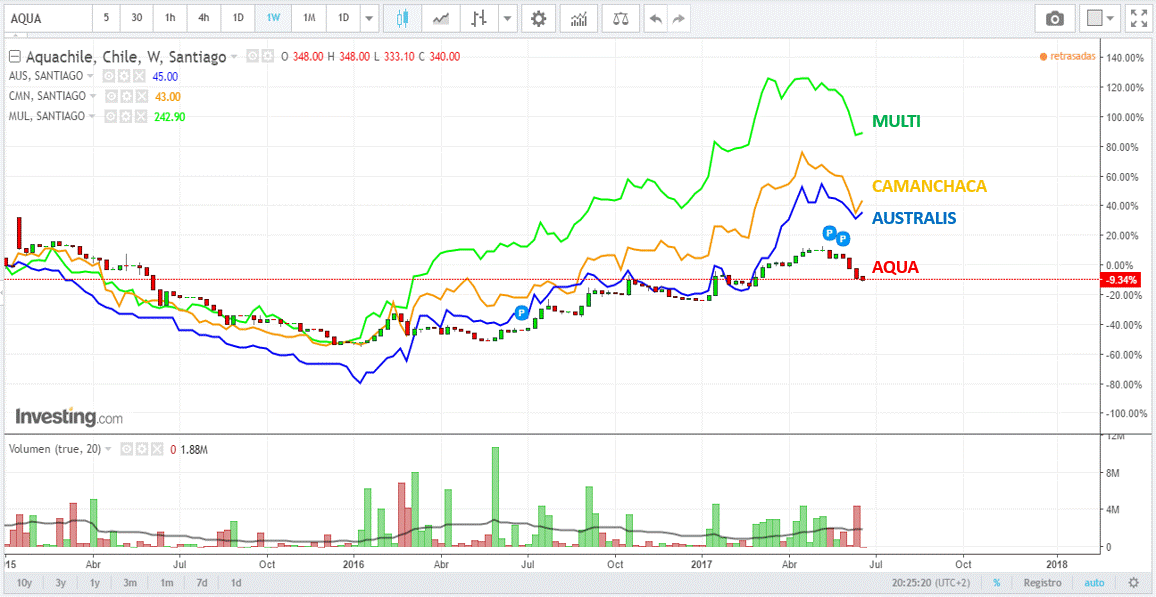
Task: Set the 10y date range
Action: click(24, 582)
